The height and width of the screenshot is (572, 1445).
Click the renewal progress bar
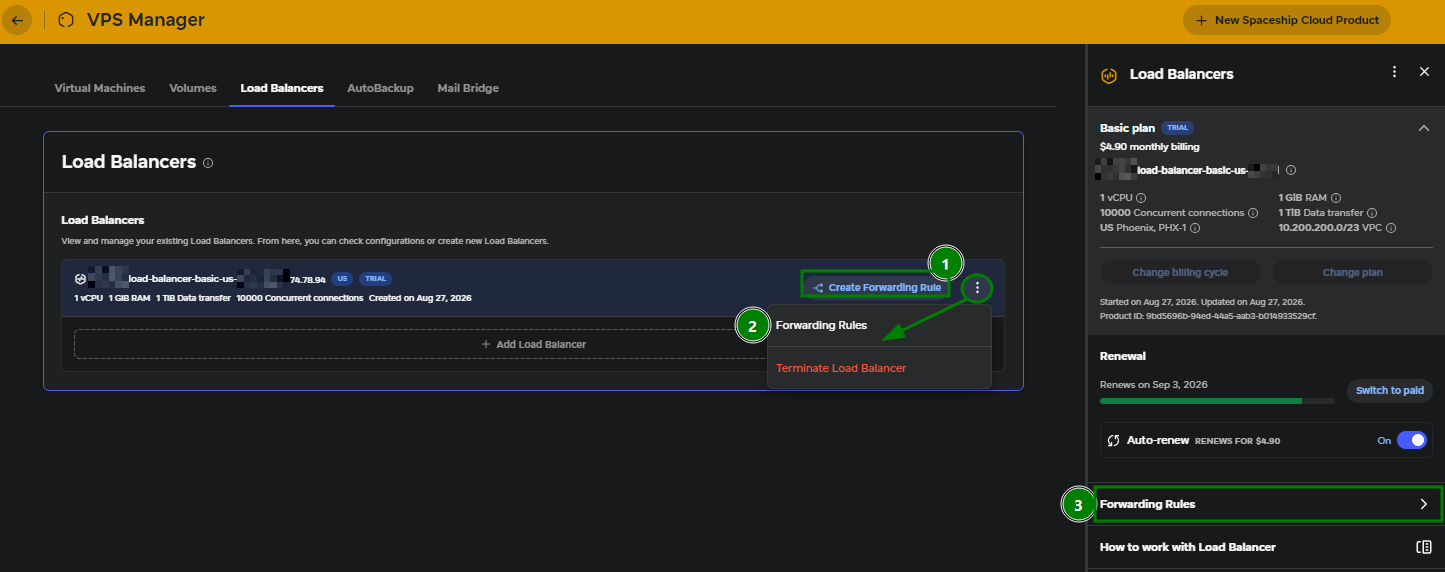1217,401
